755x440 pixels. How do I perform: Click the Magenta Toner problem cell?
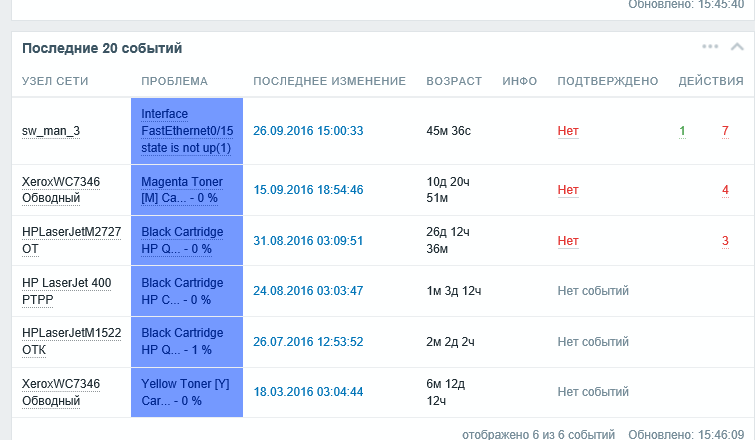(186, 190)
